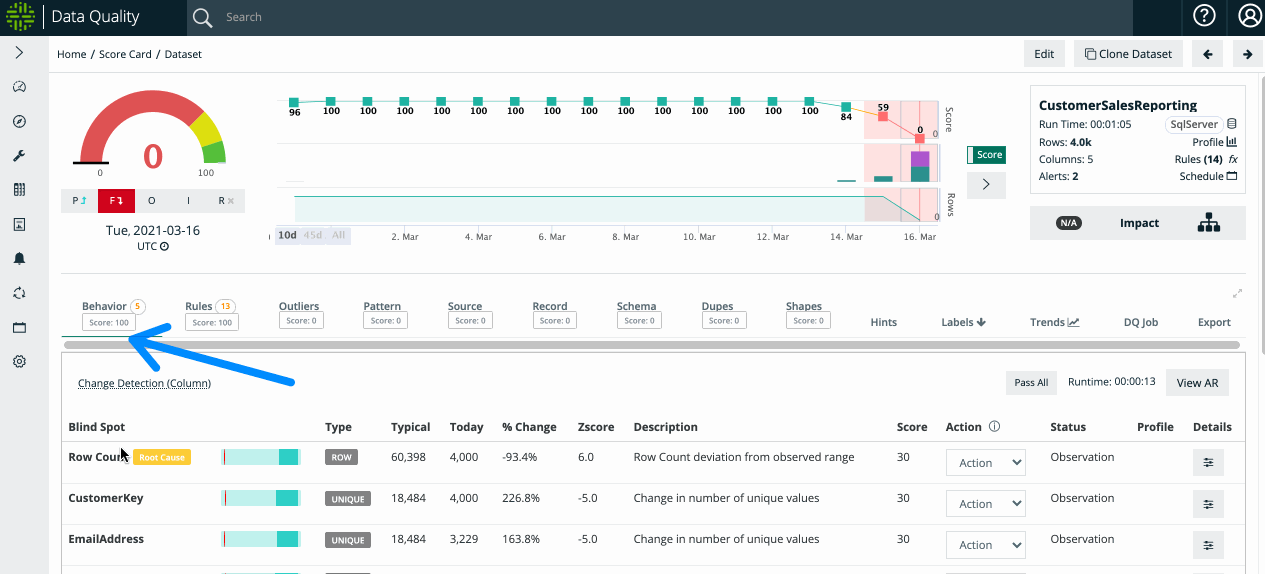Click the user profile icon
This screenshot has height=574, width=1265.
1249,16
